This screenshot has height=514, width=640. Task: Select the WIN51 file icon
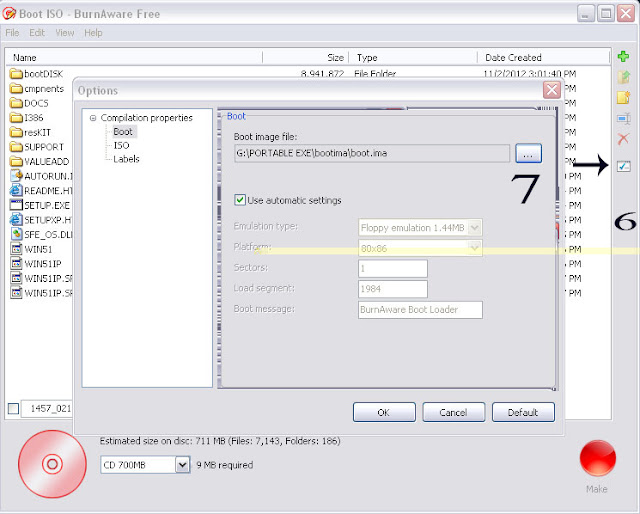click(16, 249)
